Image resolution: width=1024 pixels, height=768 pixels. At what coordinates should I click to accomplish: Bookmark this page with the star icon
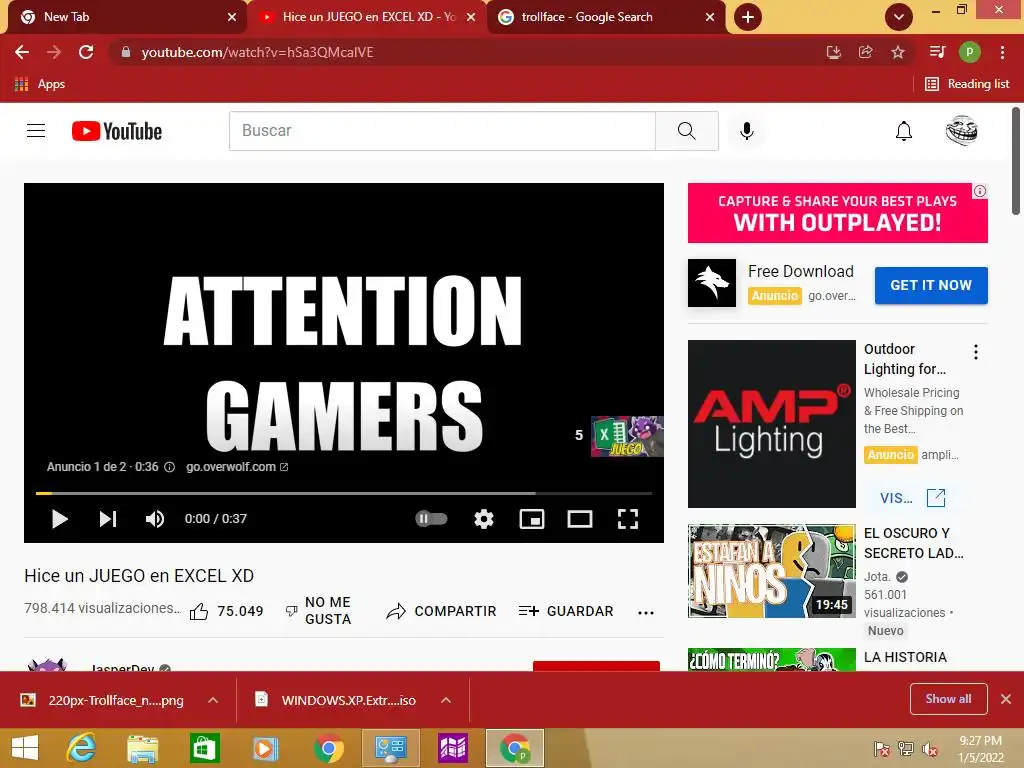pos(898,52)
